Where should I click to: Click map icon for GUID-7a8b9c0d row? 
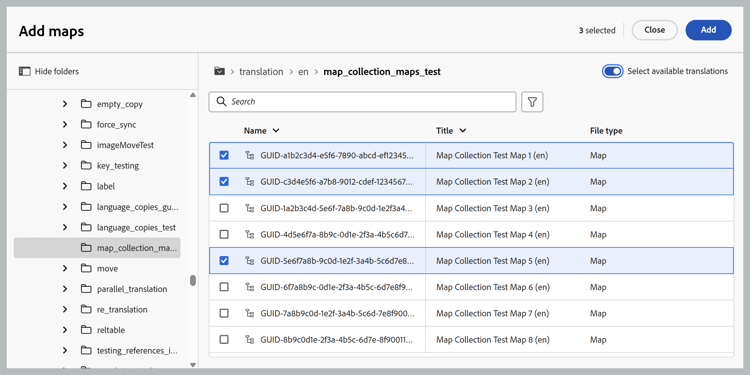[249, 313]
